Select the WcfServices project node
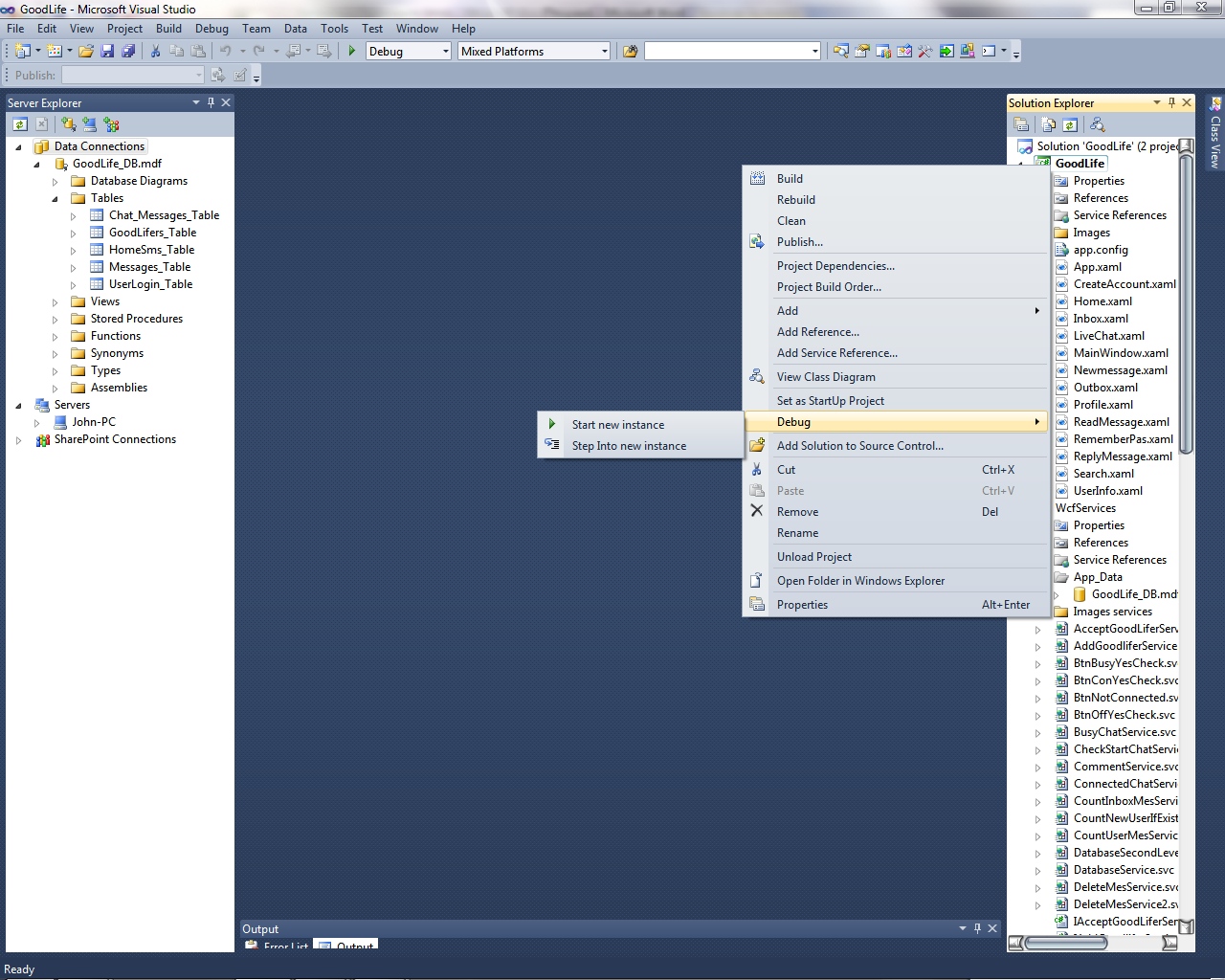This screenshot has width=1225, height=980. 1085,508
